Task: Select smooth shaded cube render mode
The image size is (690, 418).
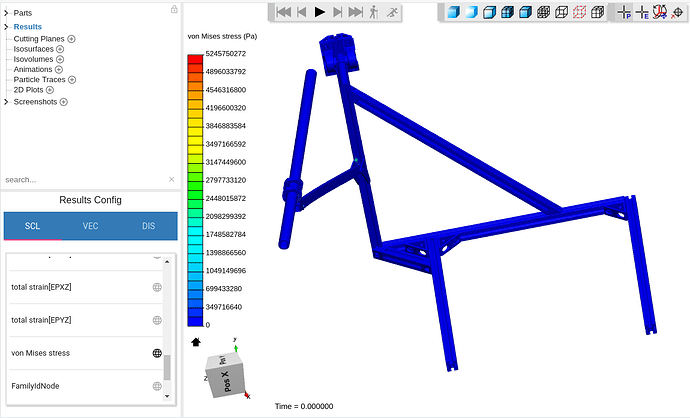Action: click(471, 12)
